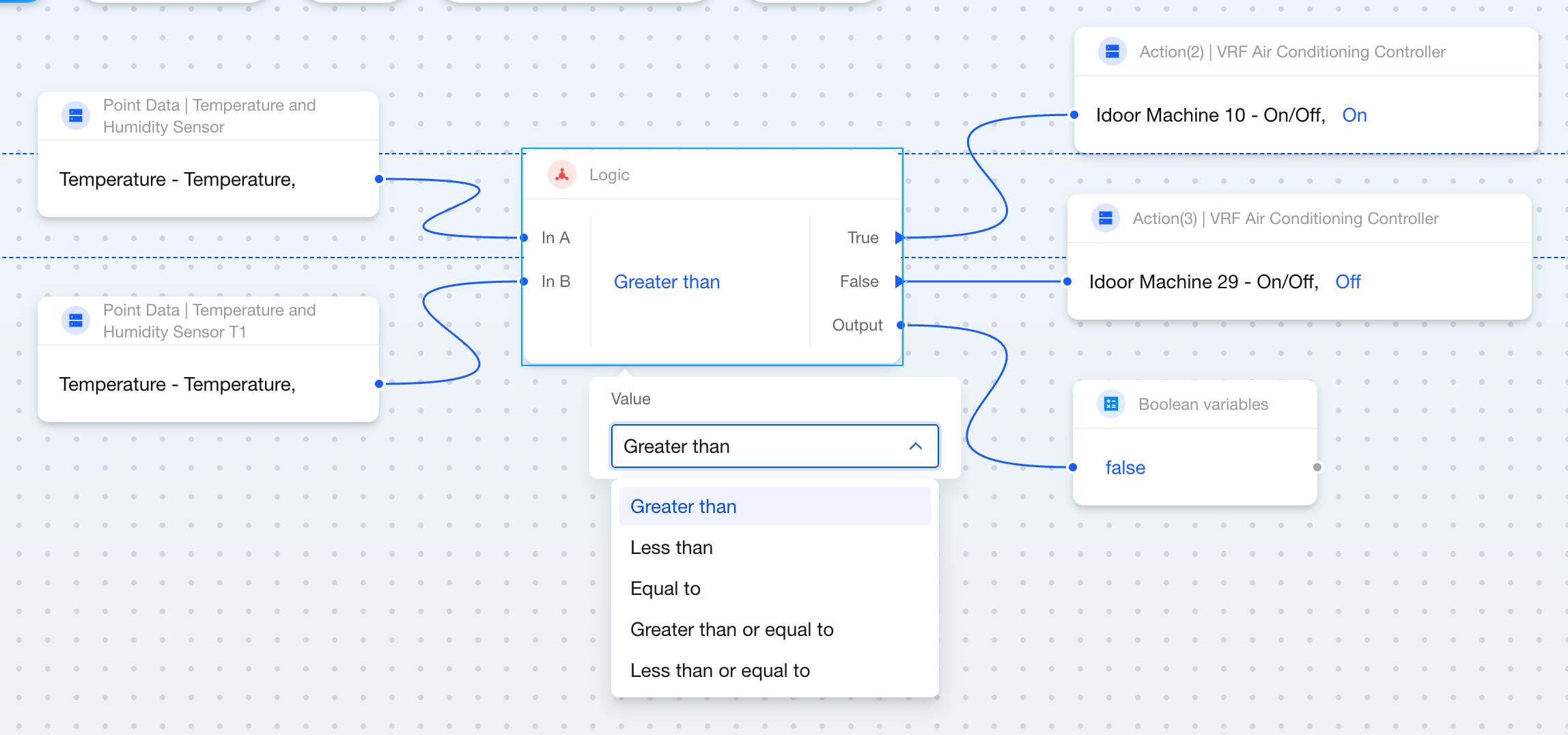
Task: Click the Action(2) VRF controller device icon
Action: [1112, 52]
